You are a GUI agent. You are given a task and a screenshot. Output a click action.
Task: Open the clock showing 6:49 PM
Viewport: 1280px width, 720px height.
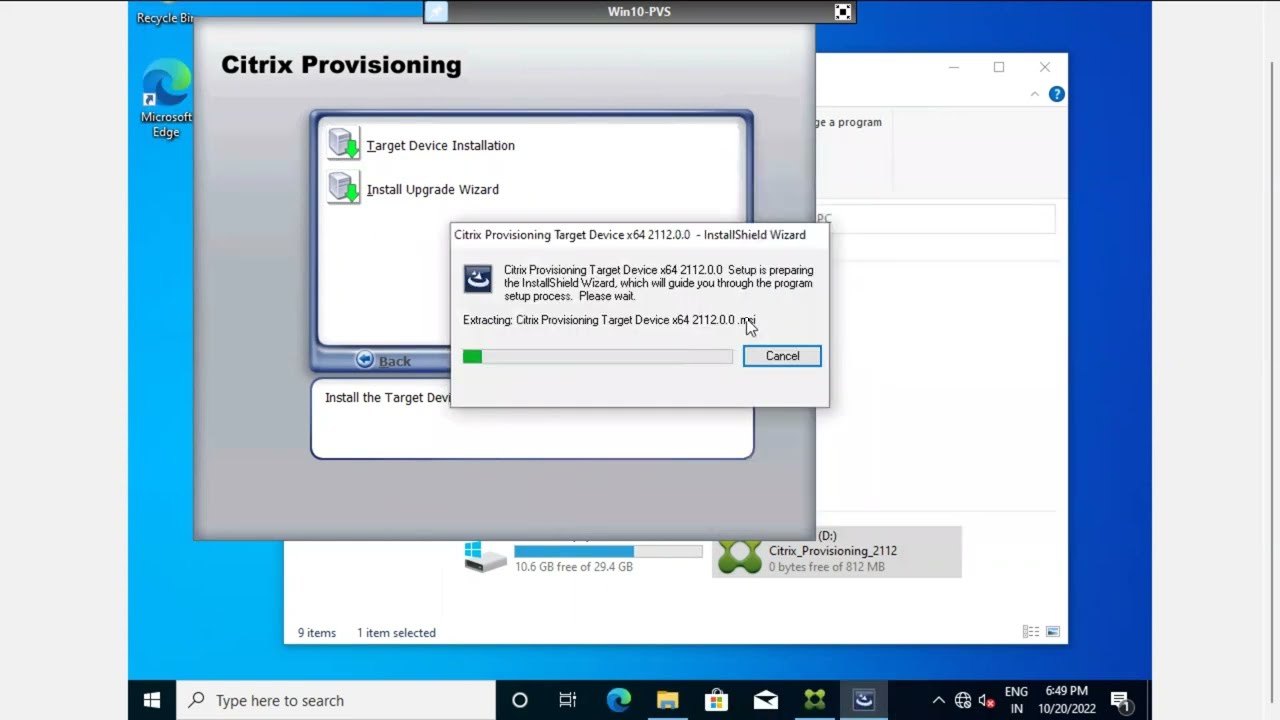(1066, 700)
